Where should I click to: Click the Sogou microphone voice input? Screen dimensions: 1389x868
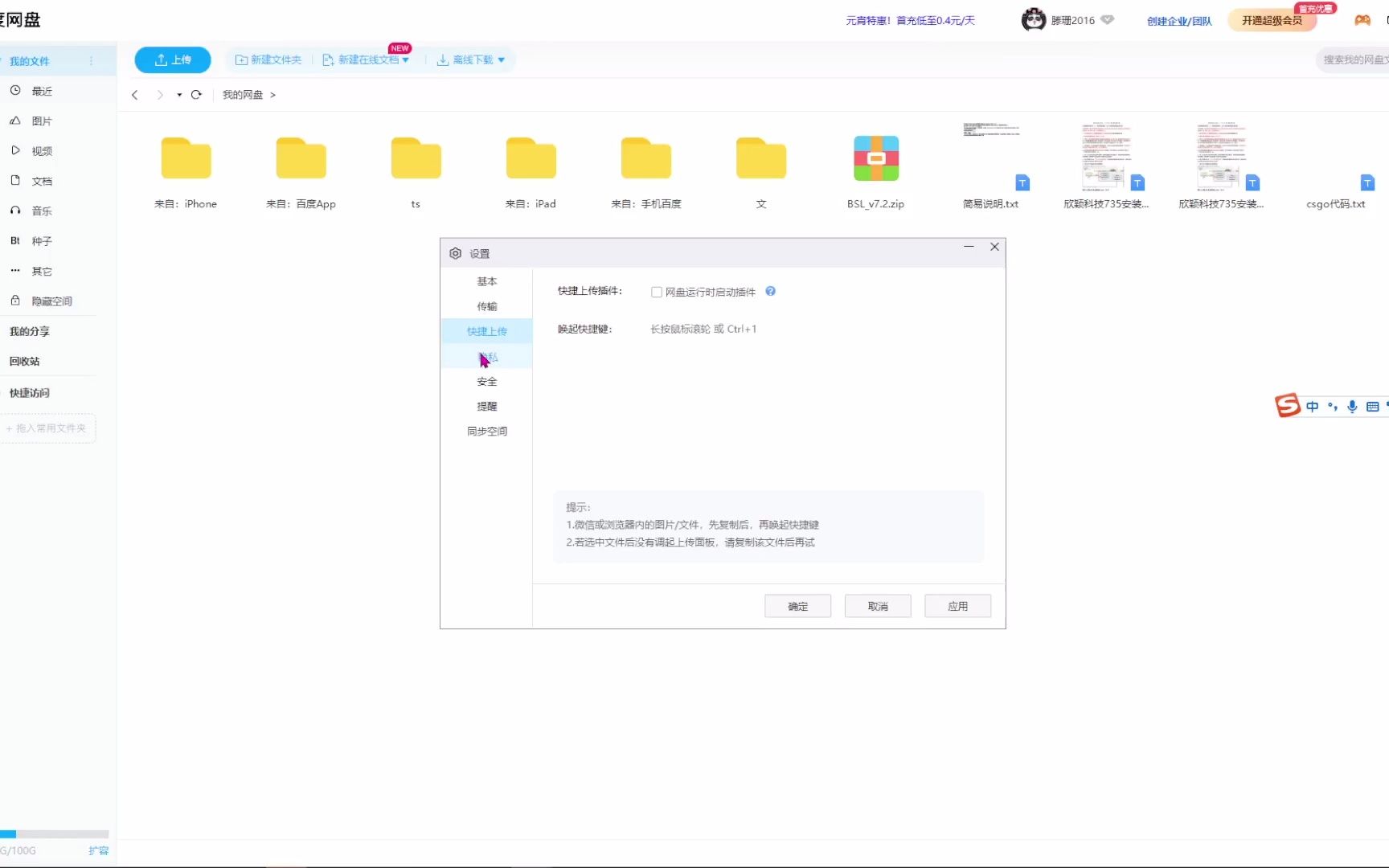[x=1352, y=407]
